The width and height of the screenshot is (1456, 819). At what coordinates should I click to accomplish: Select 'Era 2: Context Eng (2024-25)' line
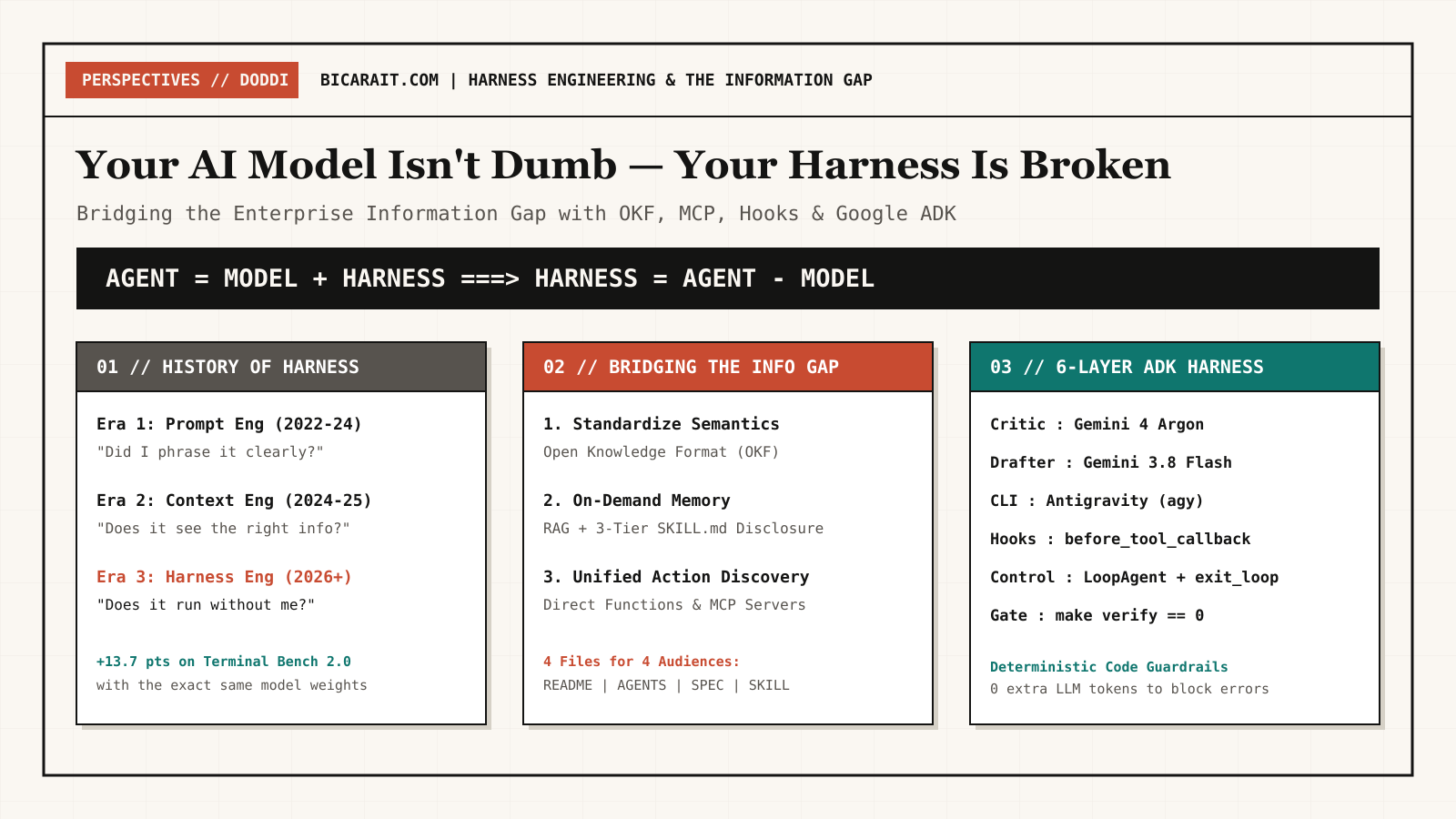pyautogui.click(x=234, y=500)
